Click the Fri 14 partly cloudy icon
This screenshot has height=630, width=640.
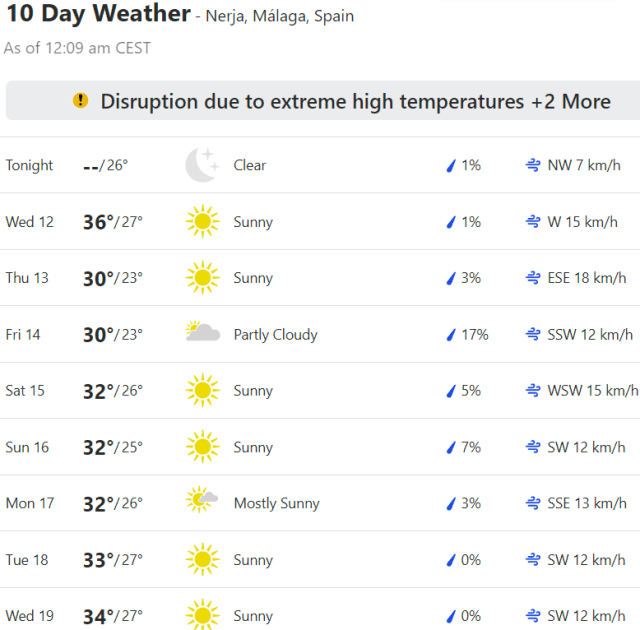(x=202, y=334)
